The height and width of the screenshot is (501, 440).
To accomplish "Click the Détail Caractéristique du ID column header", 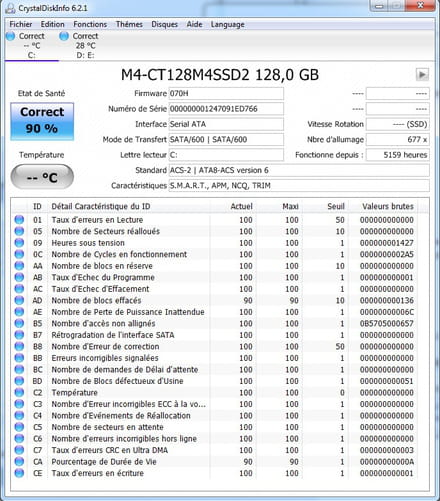I will point(129,206).
